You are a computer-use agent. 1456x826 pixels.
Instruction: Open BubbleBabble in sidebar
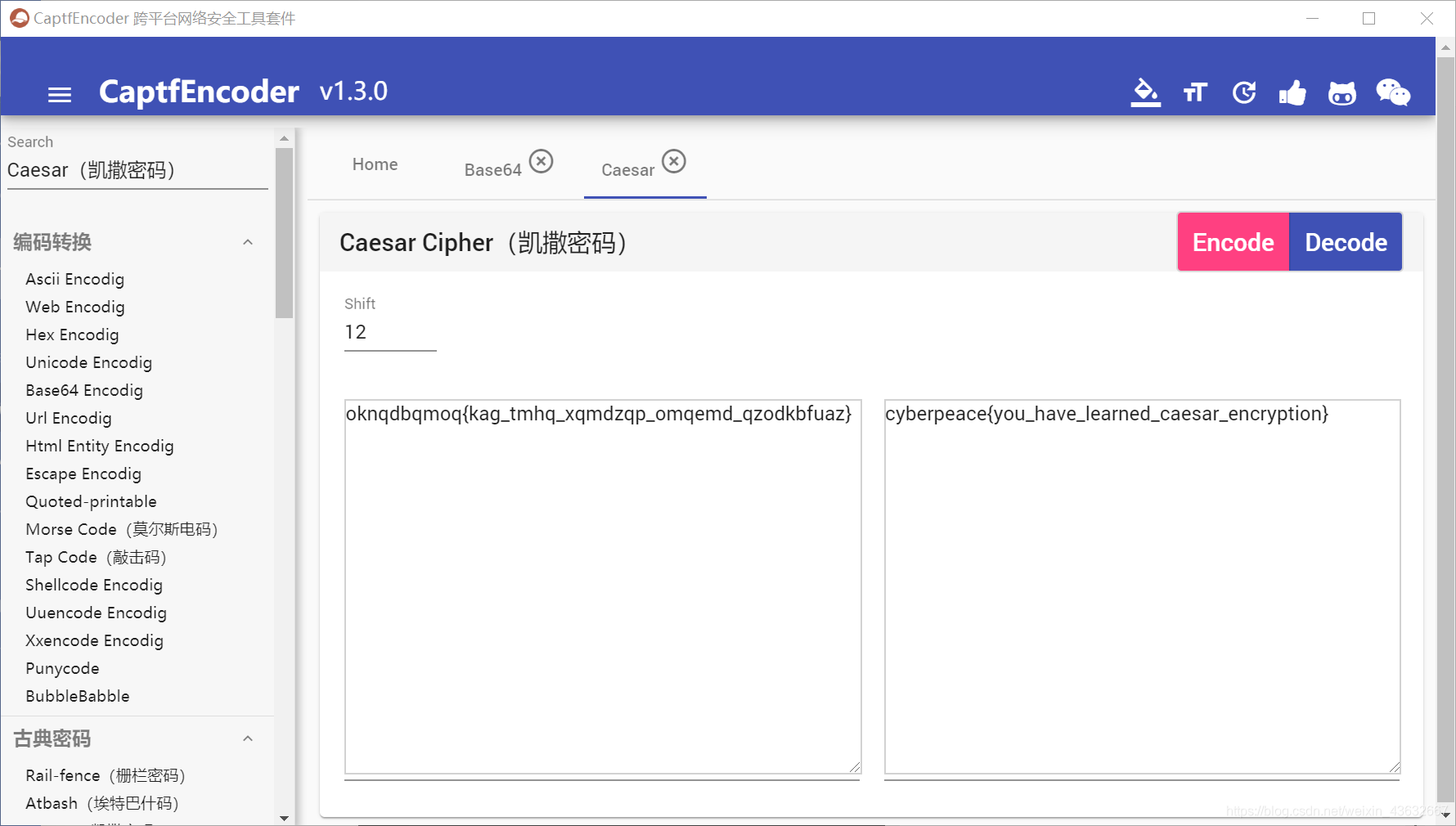[78, 696]
